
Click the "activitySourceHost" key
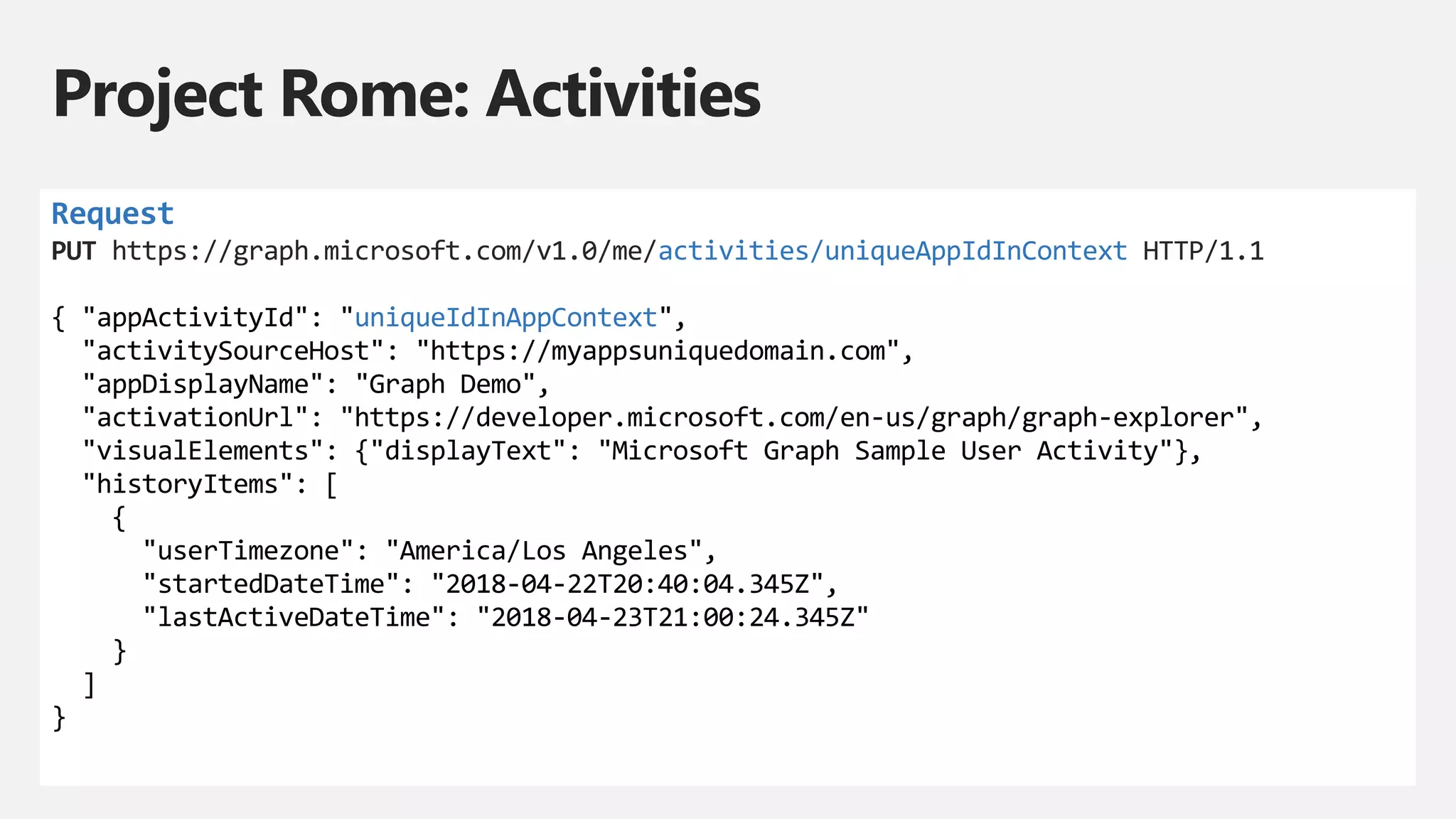click(233, 351)
